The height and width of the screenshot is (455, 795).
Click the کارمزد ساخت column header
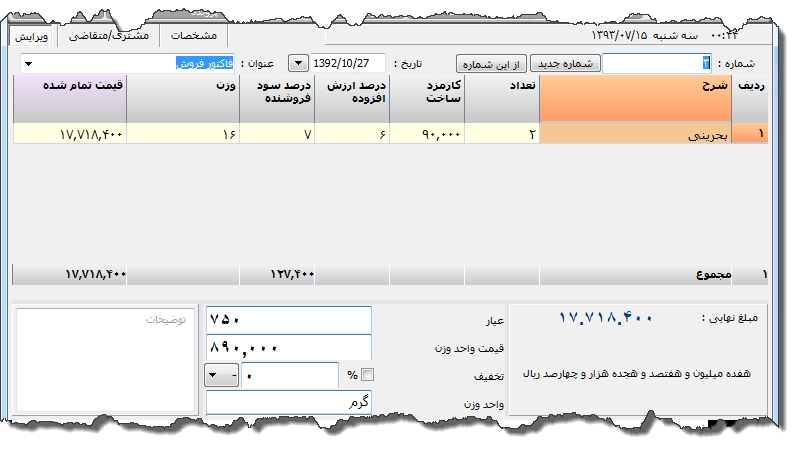[427, 98]
